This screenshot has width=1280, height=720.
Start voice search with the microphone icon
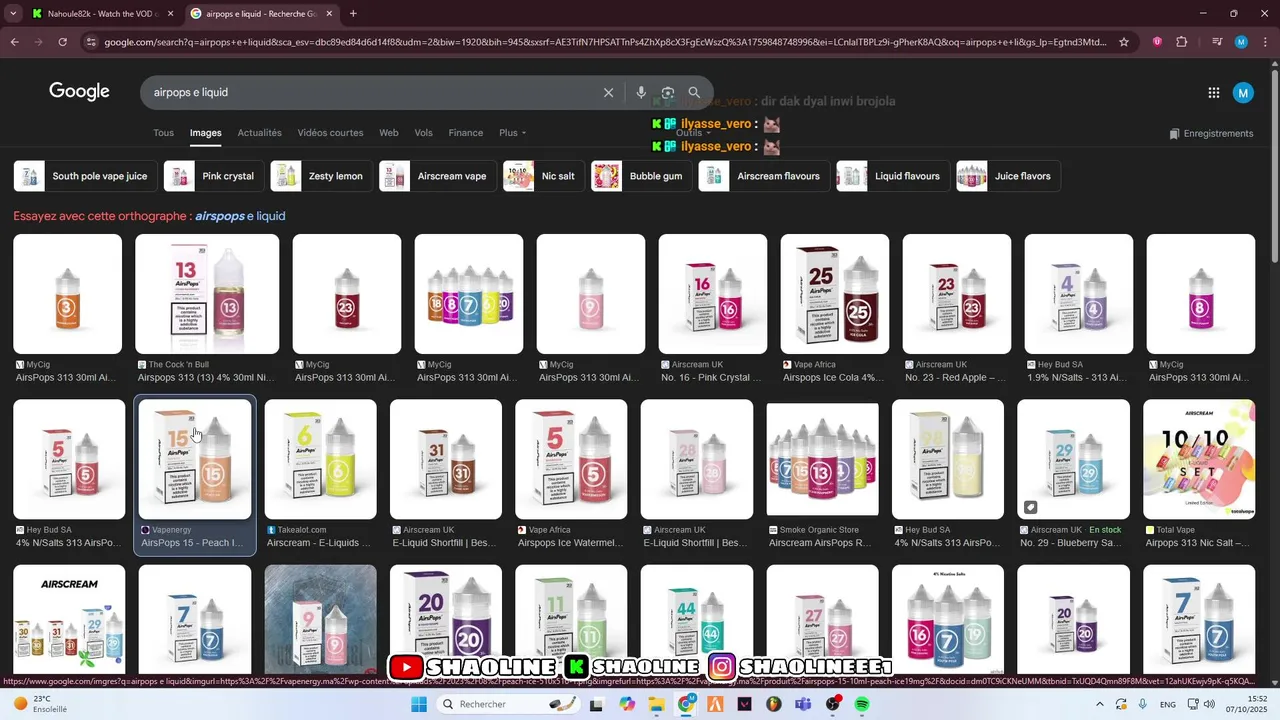pyautogui.click(x=641, y=92)
